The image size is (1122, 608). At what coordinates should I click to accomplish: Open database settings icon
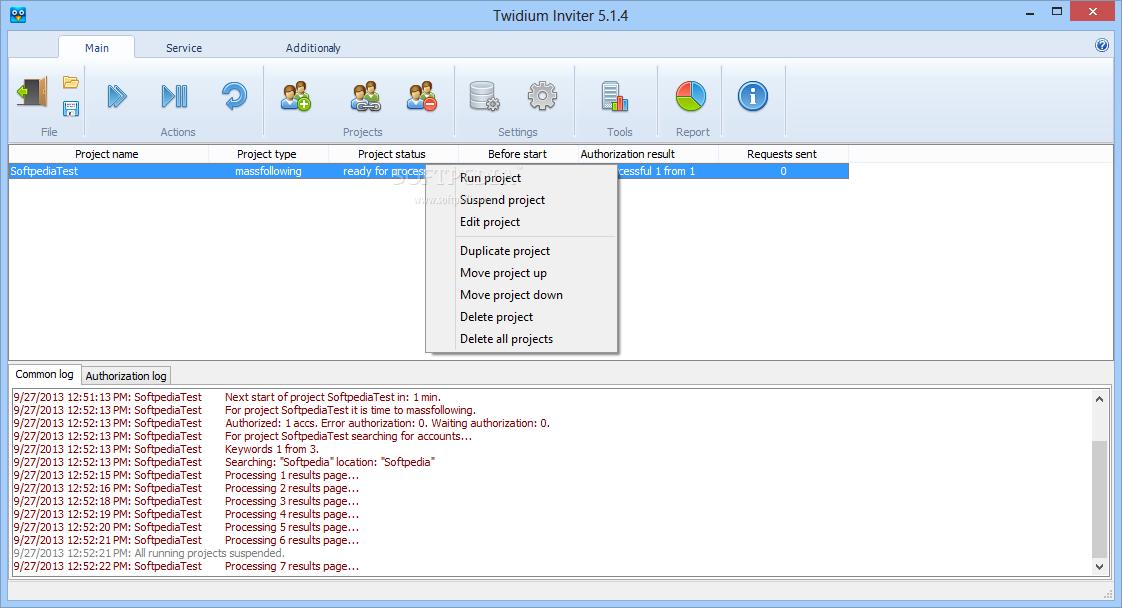point(484,96)
